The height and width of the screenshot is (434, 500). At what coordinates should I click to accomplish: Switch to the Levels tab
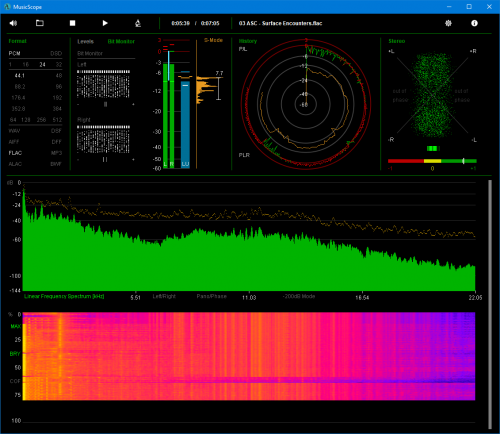[85, 41]
